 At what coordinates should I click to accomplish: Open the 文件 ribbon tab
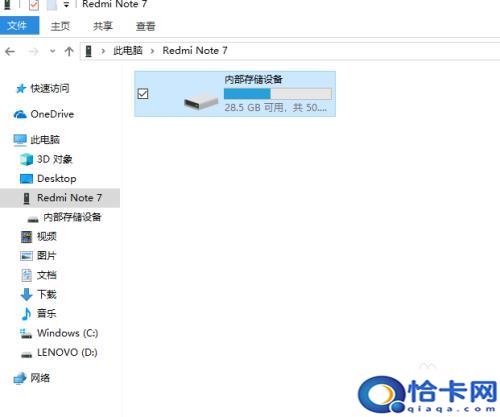click(x=19, y=25)
